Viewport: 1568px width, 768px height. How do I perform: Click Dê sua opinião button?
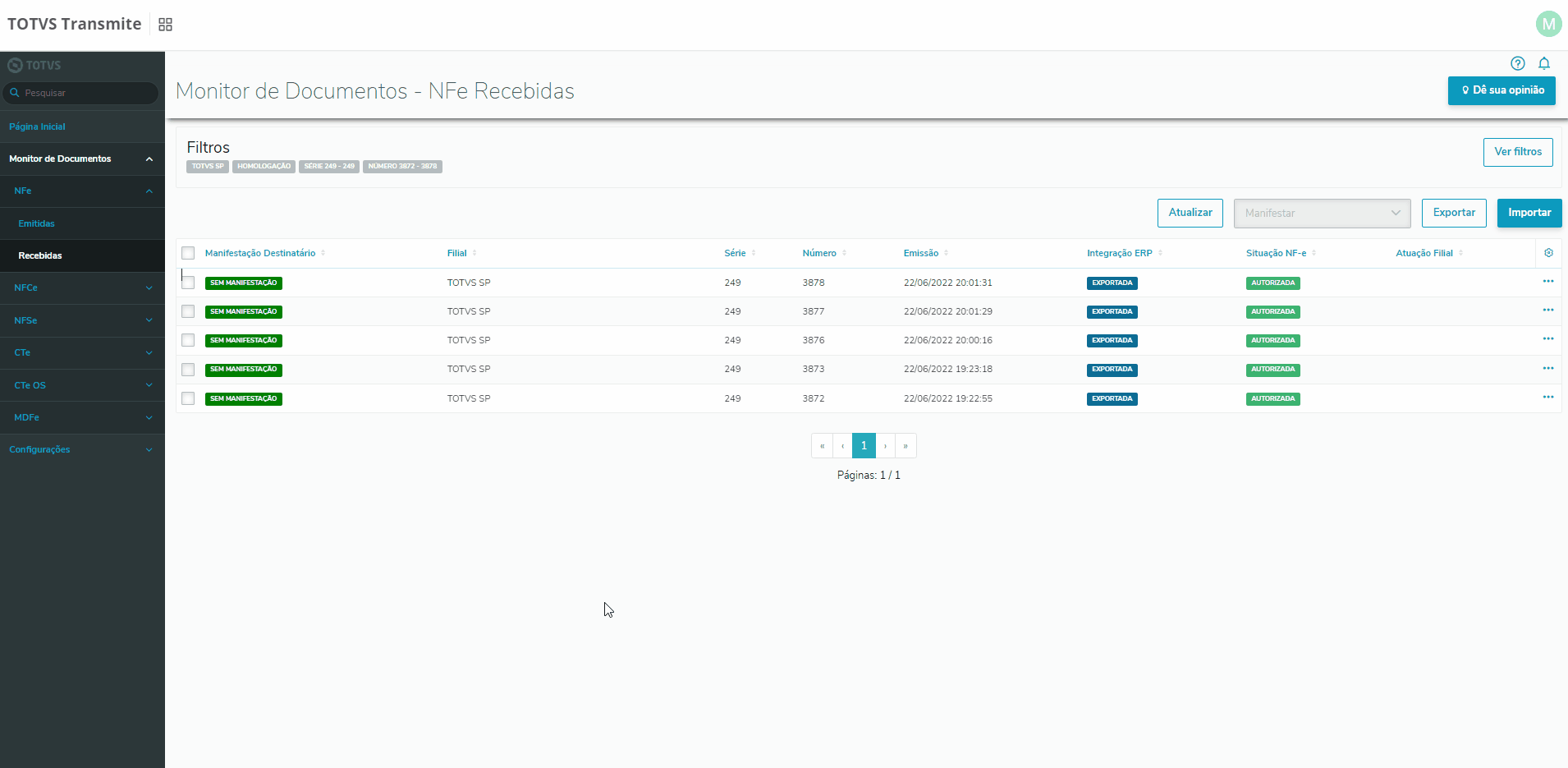1502,90
